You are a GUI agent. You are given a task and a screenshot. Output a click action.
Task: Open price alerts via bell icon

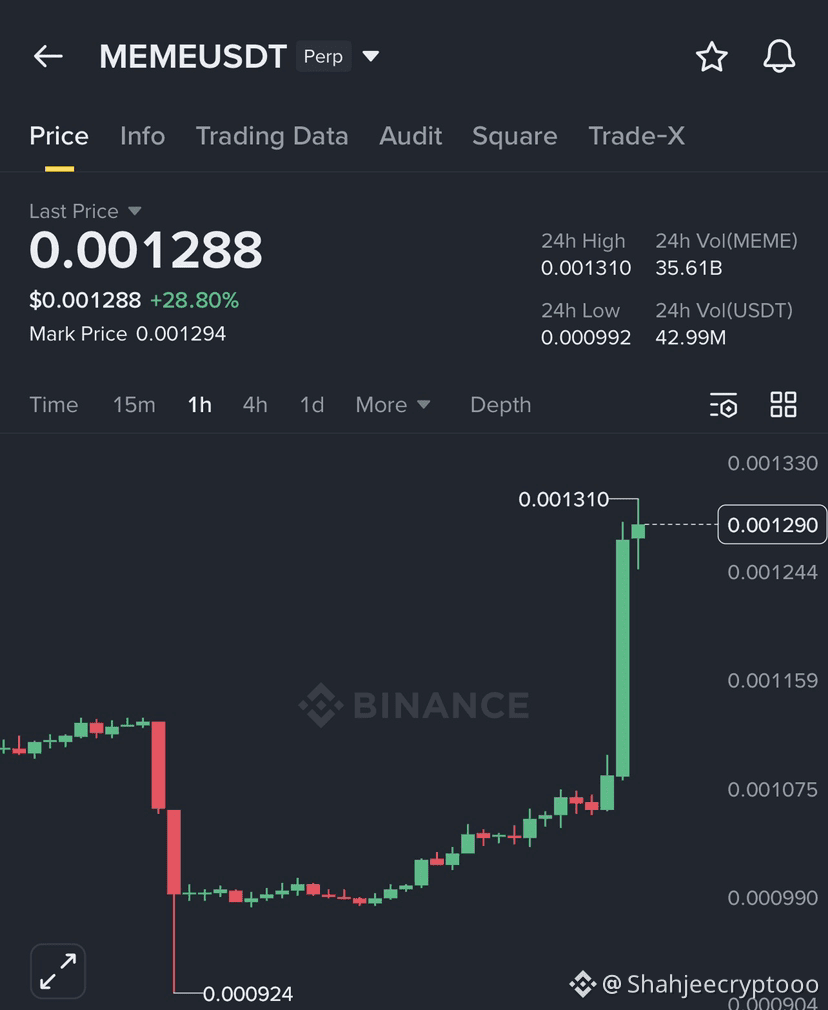(x=779, y=57)
